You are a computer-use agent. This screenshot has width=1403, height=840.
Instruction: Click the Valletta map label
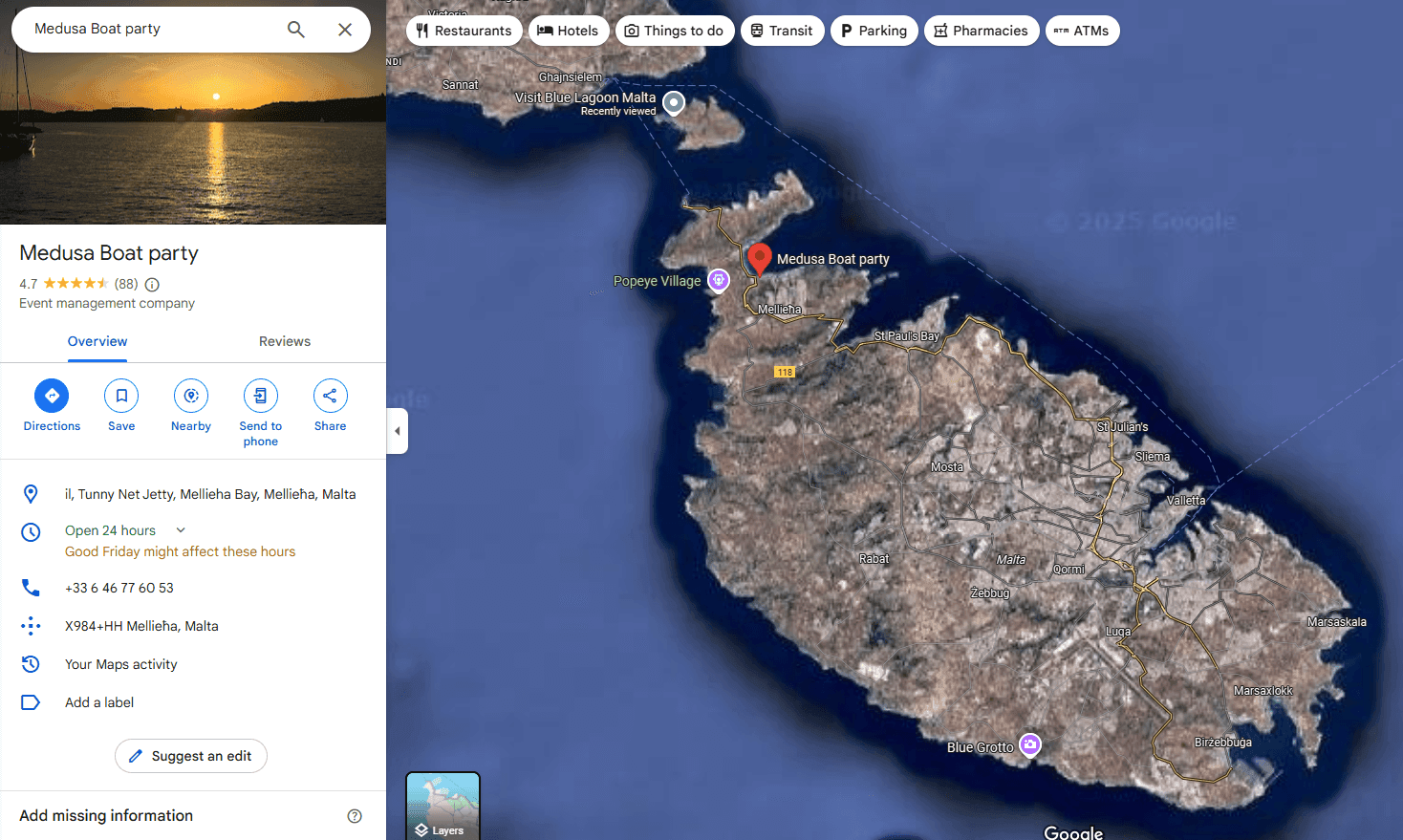(1186, 501)
